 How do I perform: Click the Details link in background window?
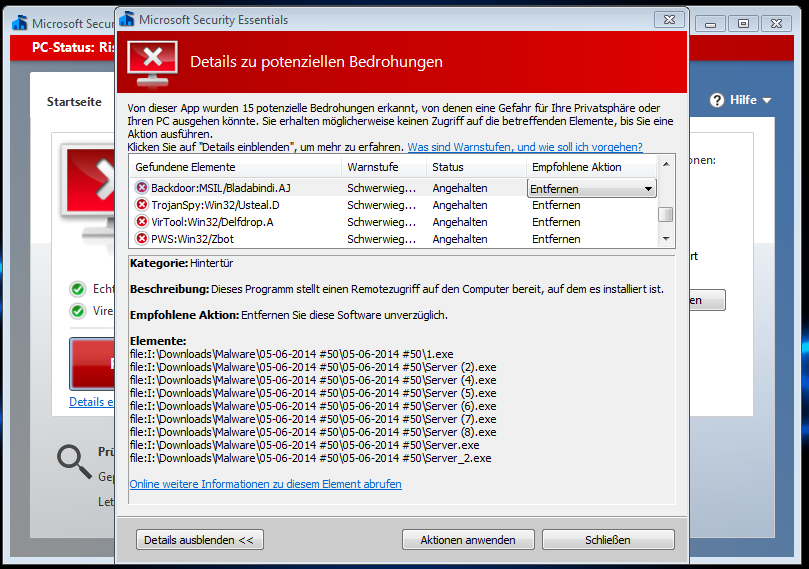[x=92, y=402]
